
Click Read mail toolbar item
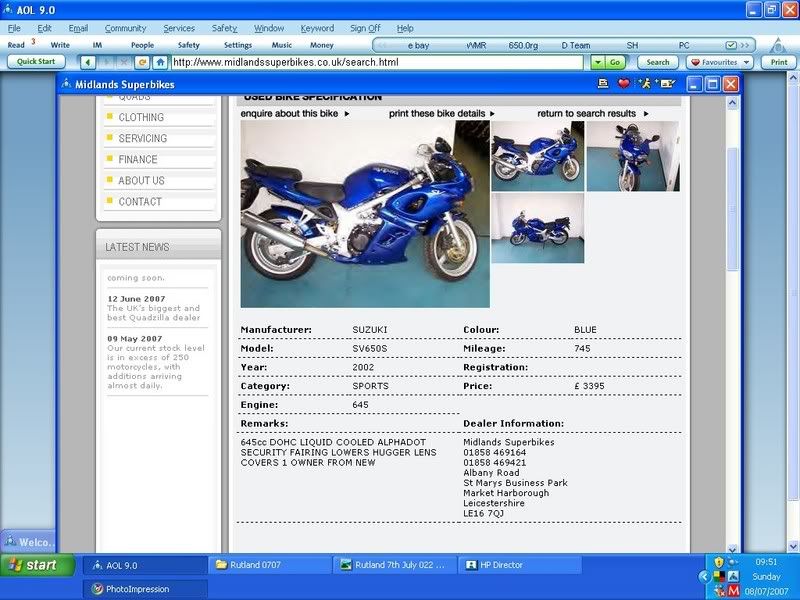(x=16, y=45)
